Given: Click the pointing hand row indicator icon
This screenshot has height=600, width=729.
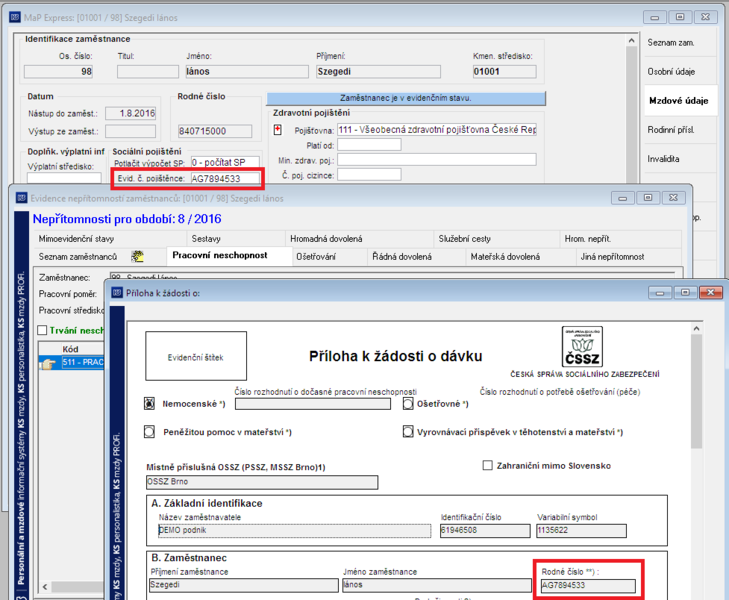Looking at the screenshot, I should pyautogui.click(x=48, y=363).
